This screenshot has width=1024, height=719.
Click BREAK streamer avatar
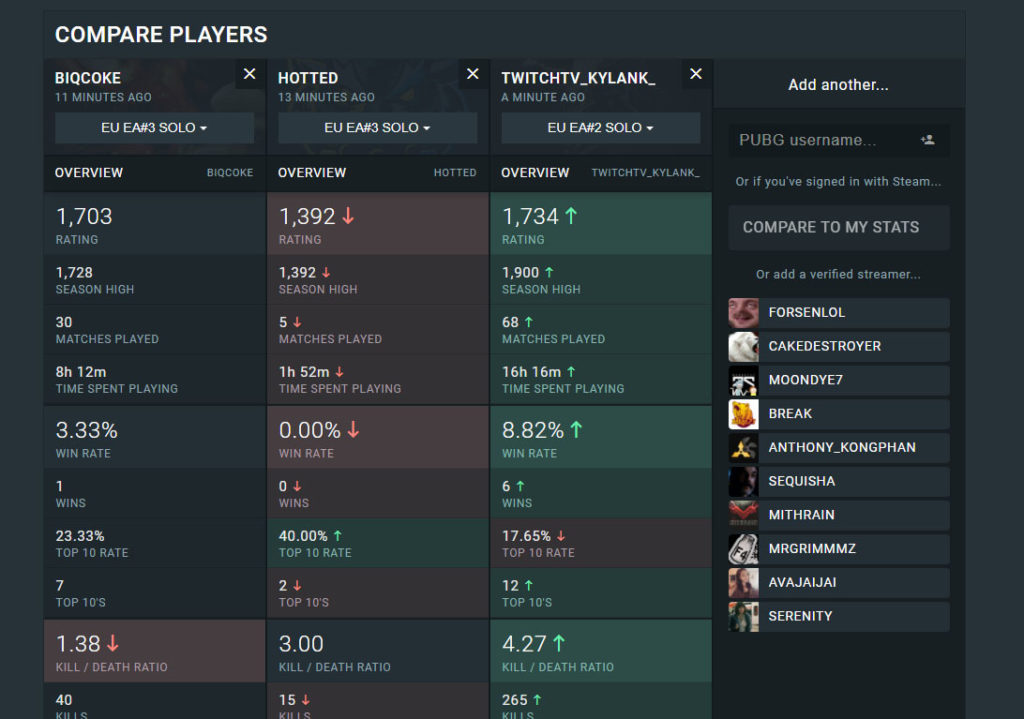(743, 414)
